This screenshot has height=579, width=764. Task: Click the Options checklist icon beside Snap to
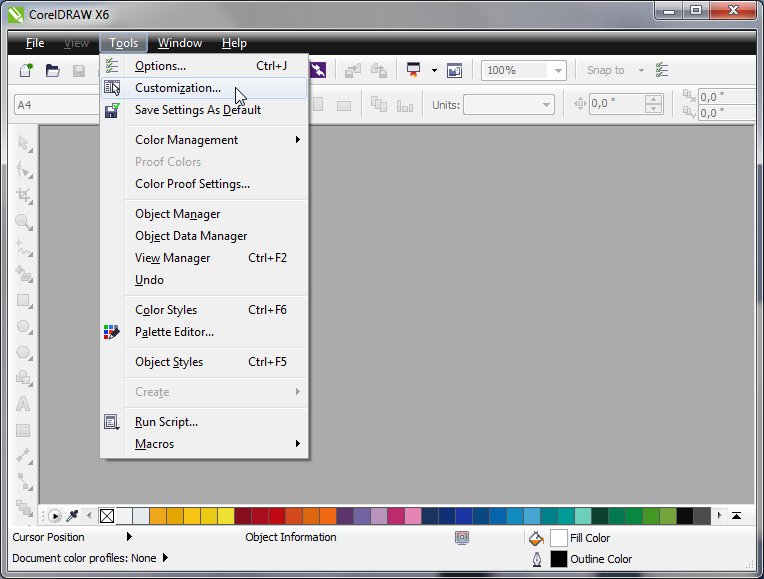point(662,70)
